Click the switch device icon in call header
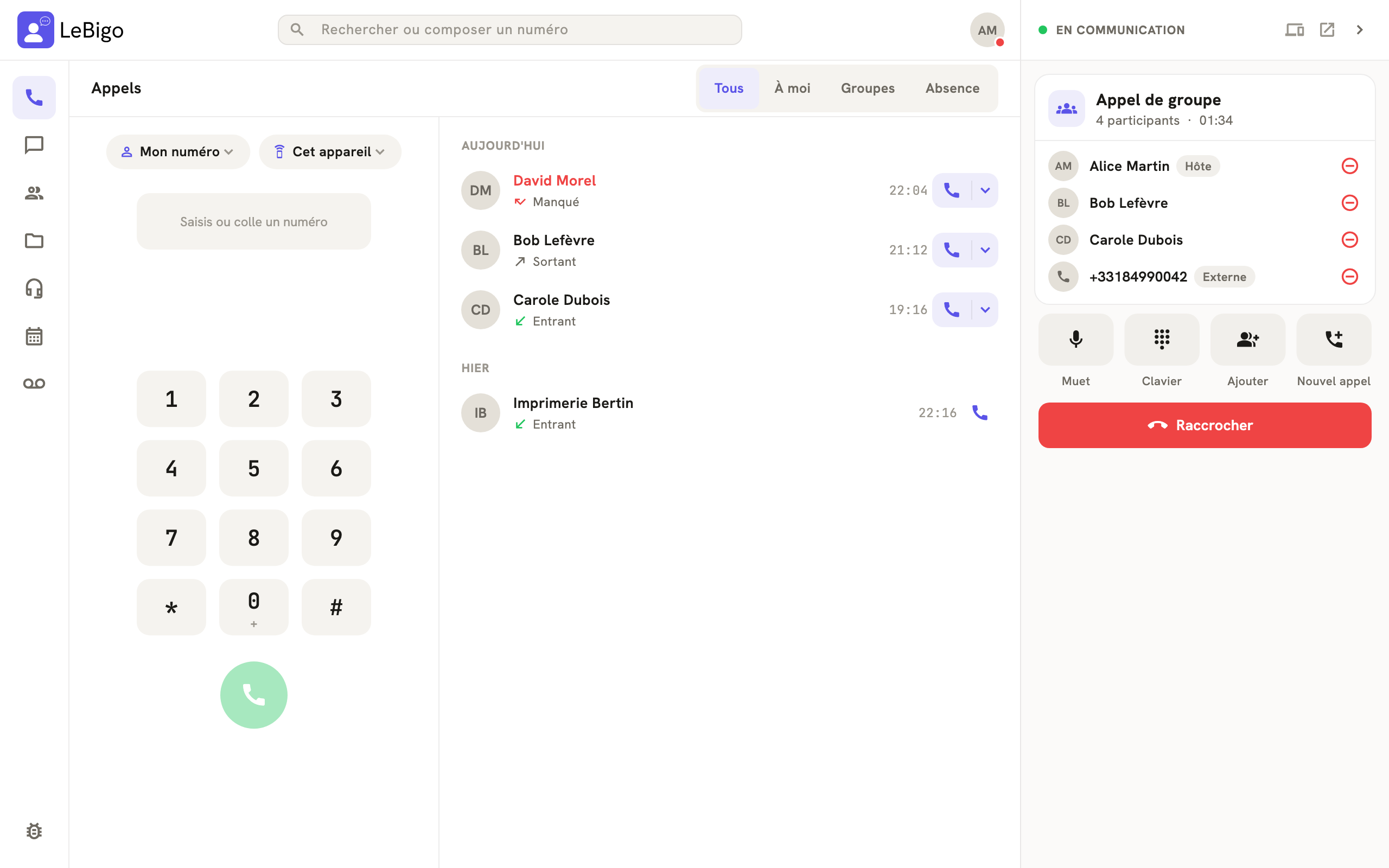 pos(1294,30)
